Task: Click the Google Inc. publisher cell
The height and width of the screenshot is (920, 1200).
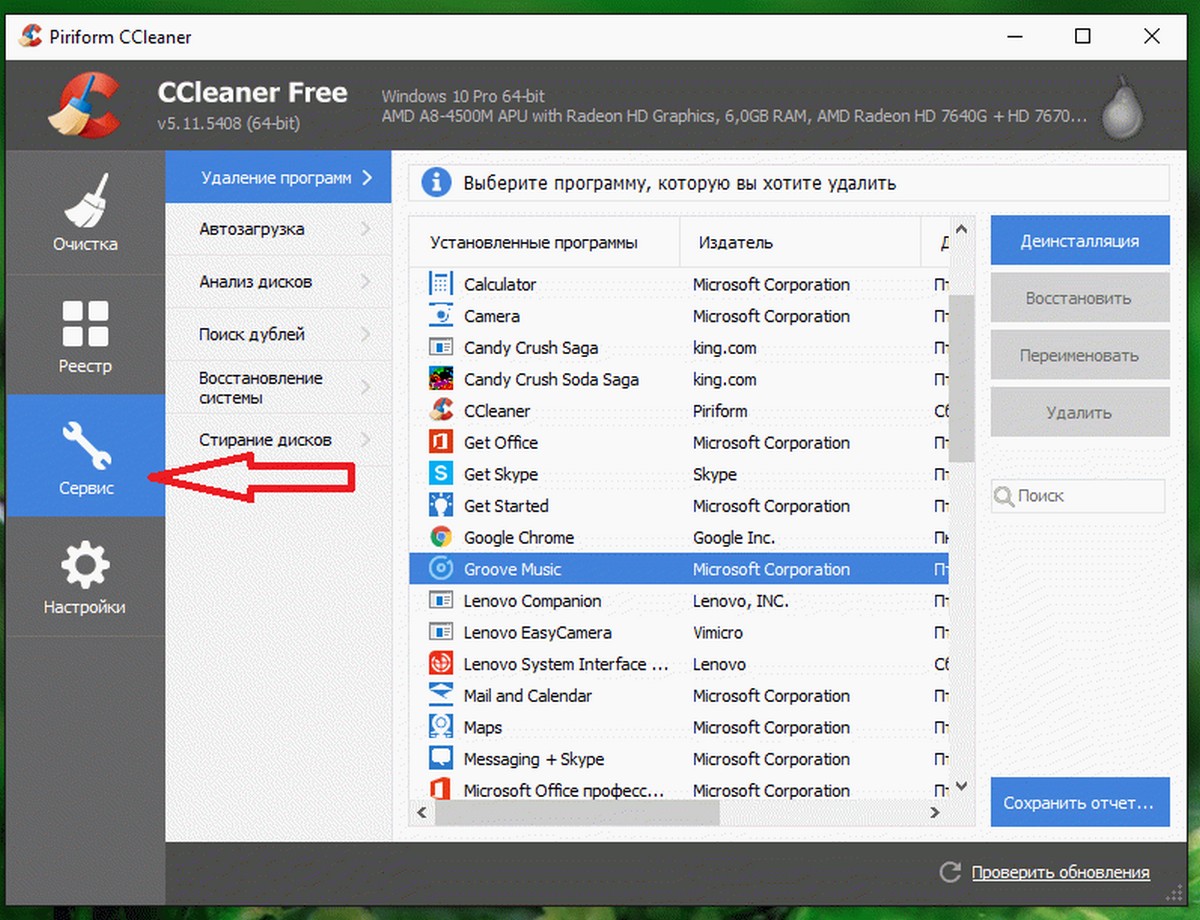Action: point(734,538)
